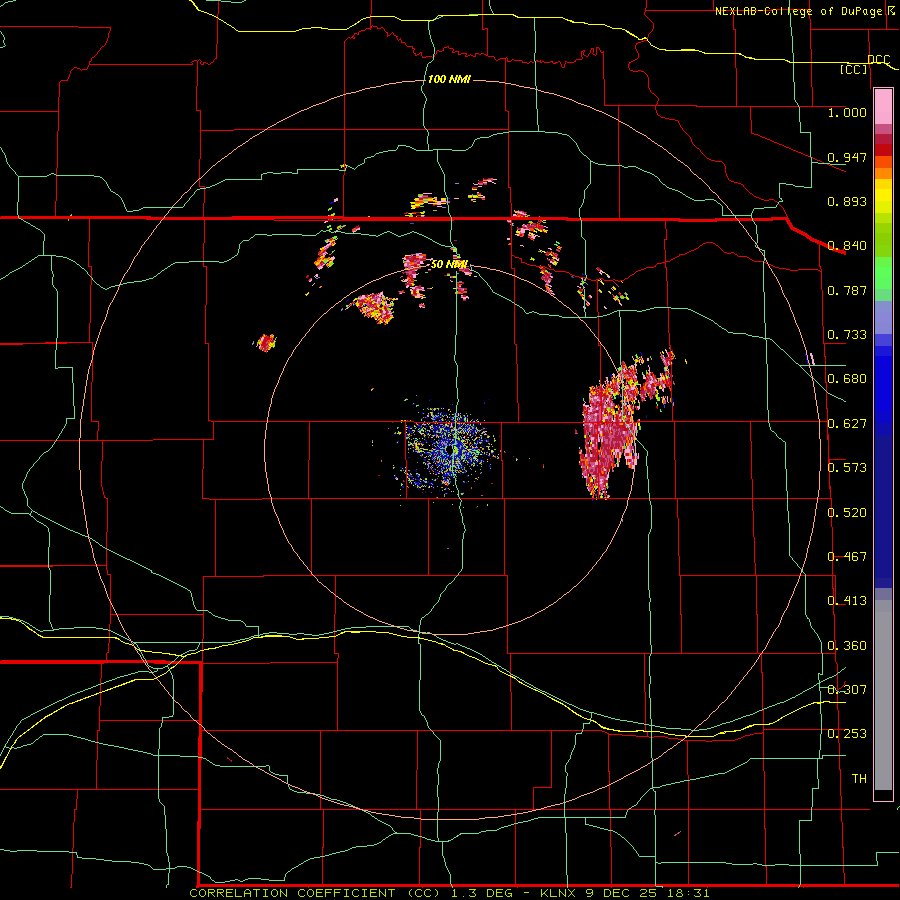Click the large pink echo east of the radar

pos(610,433)
